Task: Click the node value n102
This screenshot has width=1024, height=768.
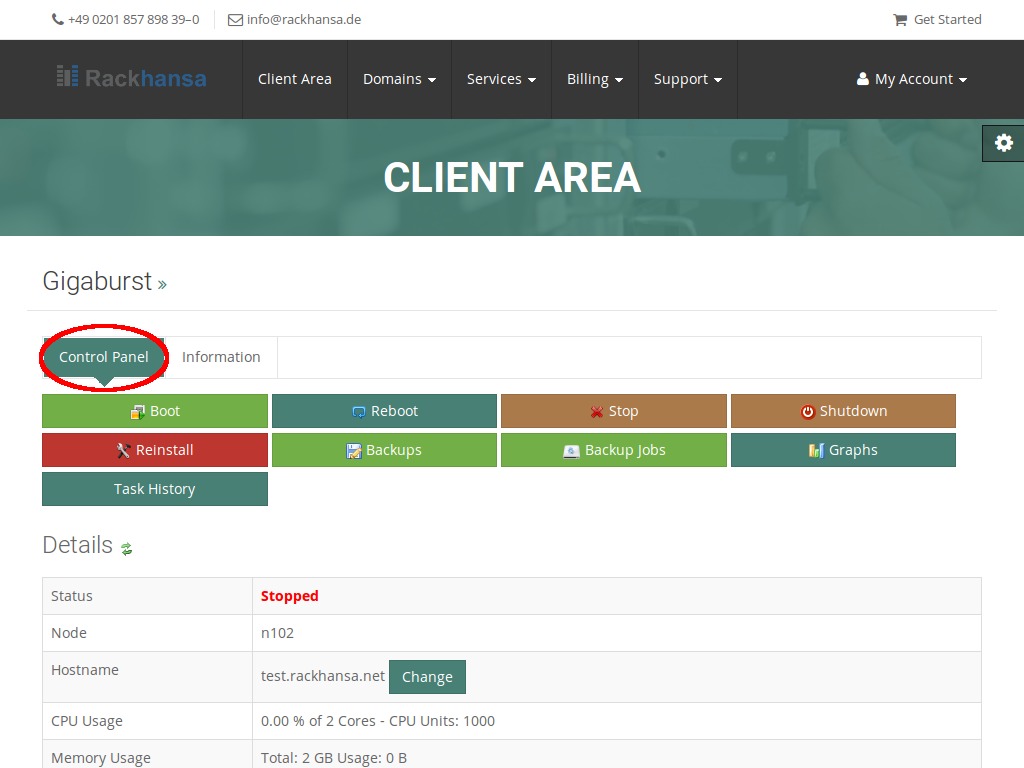Action: [x=277, y=633]
